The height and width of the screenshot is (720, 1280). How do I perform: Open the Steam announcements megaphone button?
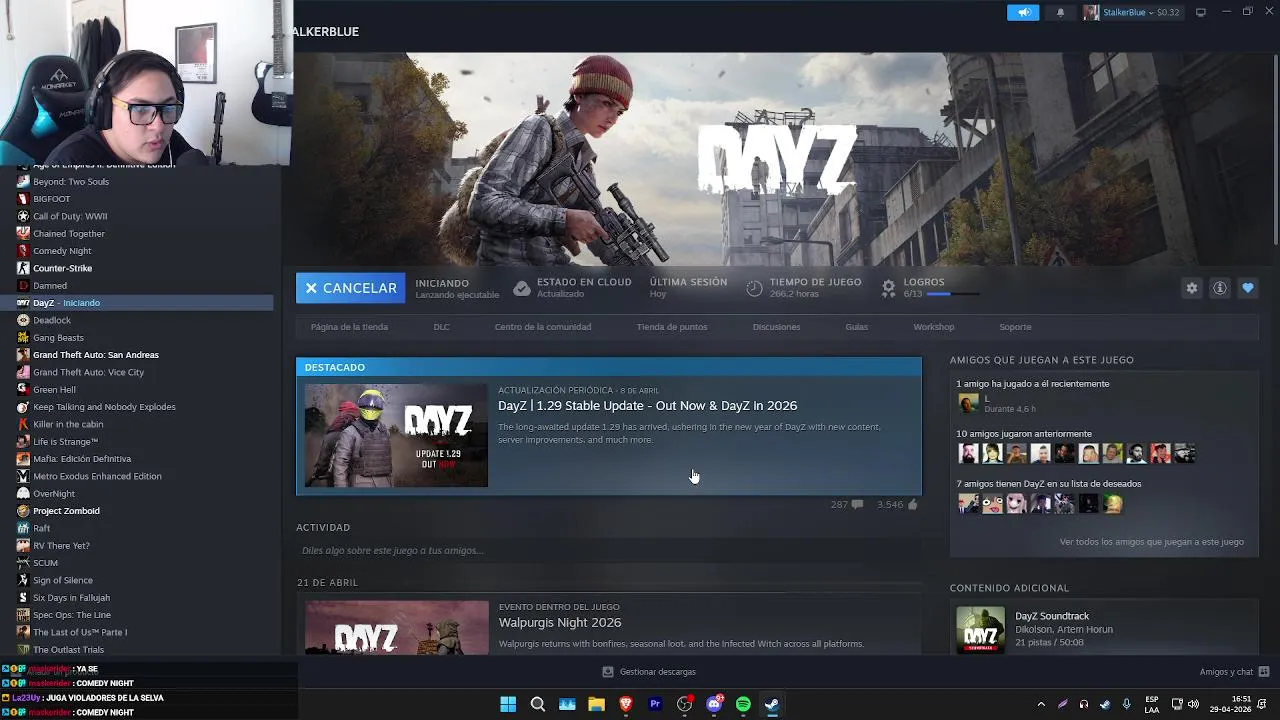click(1022, 12)
